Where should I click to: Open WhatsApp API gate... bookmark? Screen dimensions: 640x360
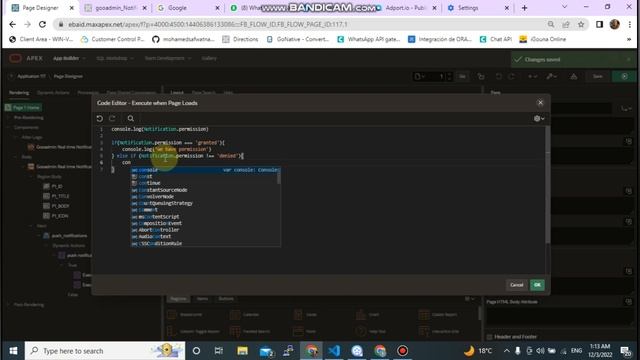click(369, 39)
